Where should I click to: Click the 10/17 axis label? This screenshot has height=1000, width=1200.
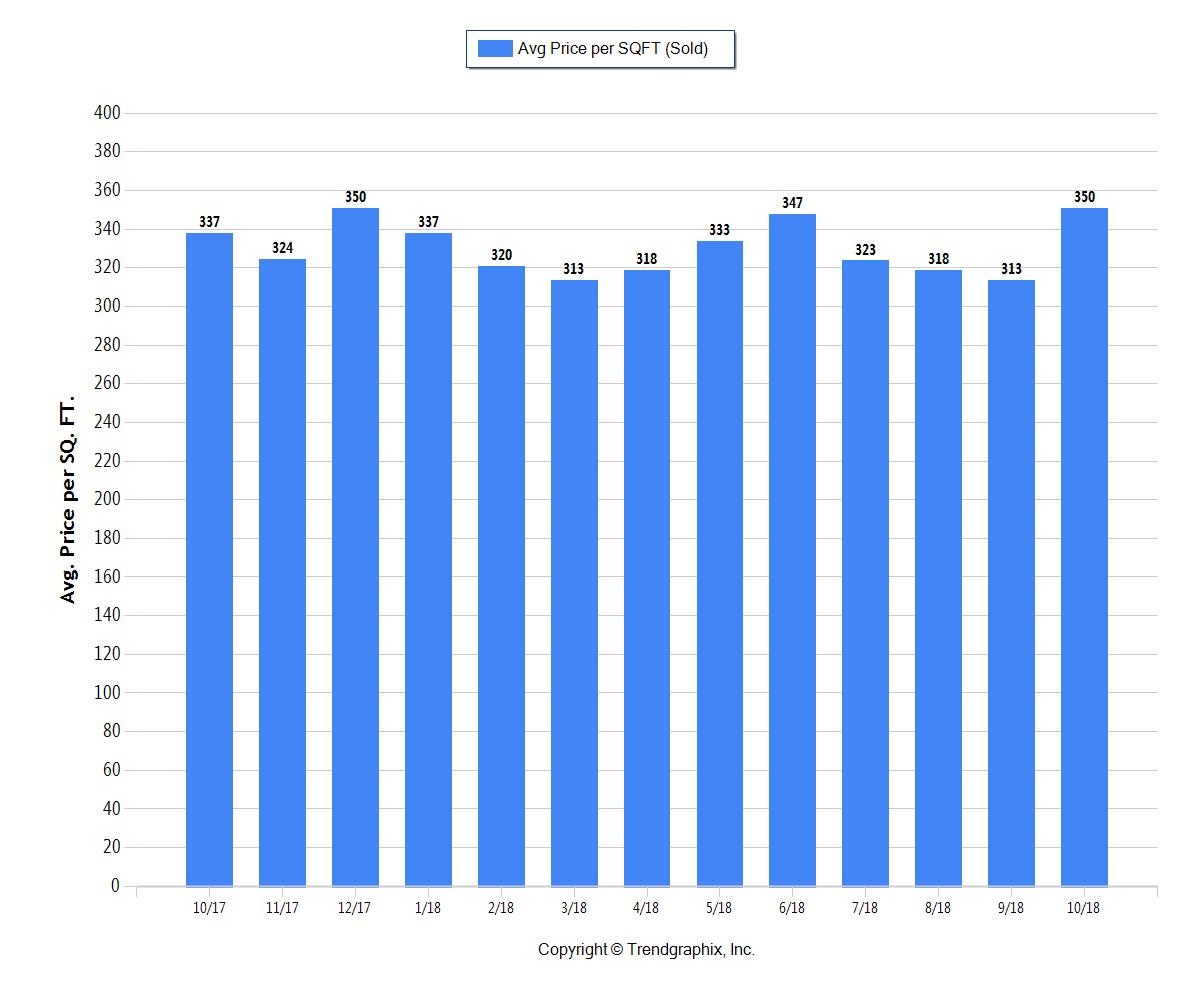point(211,908)
